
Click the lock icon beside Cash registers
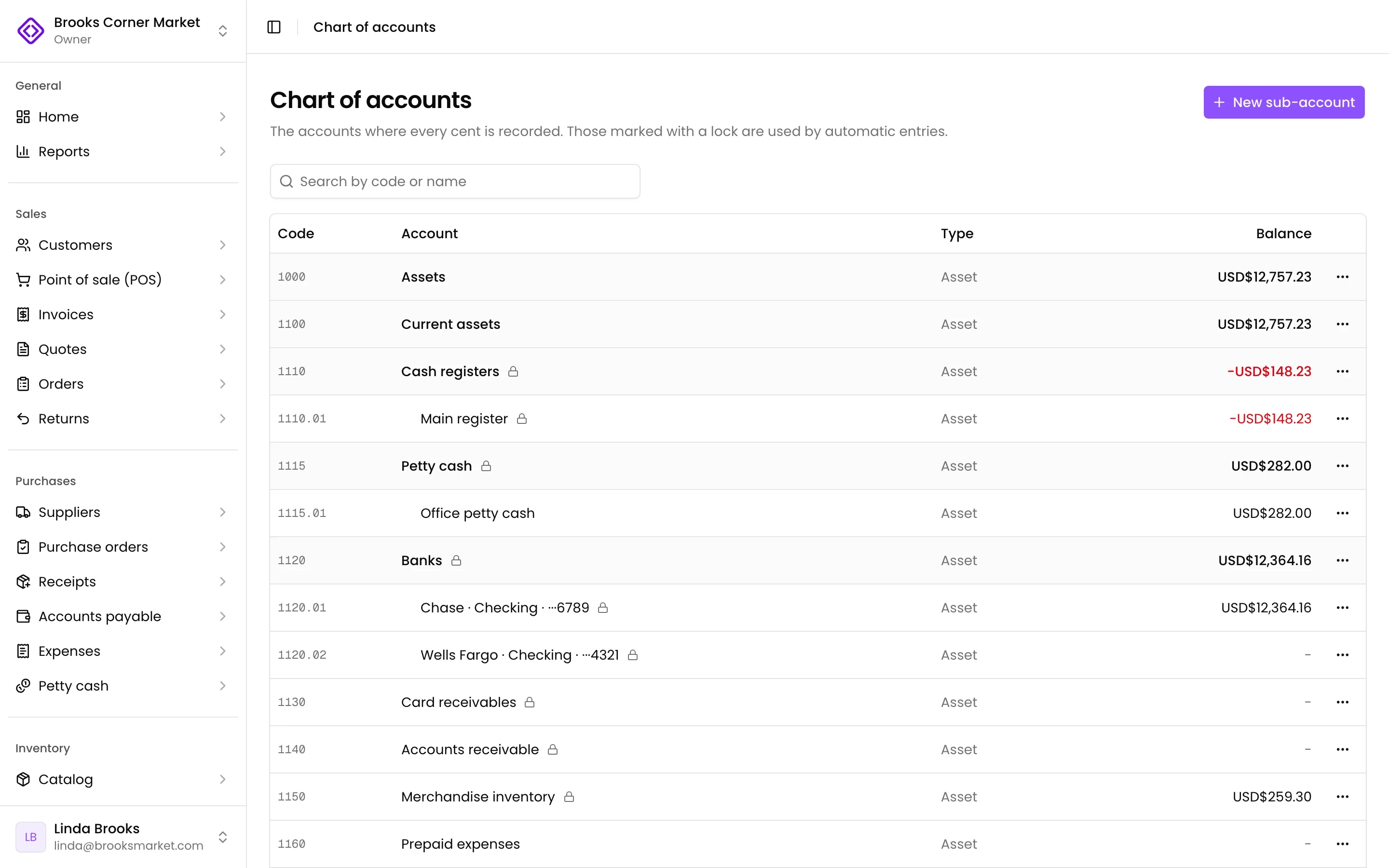(x=513, y=371)
